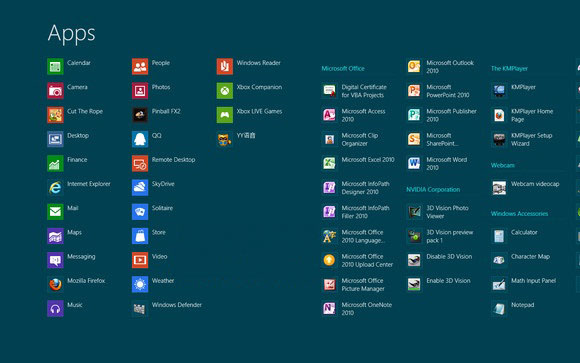Launch the KMPlayer icon
Screen dimensions: 580x363
(499, 91)
